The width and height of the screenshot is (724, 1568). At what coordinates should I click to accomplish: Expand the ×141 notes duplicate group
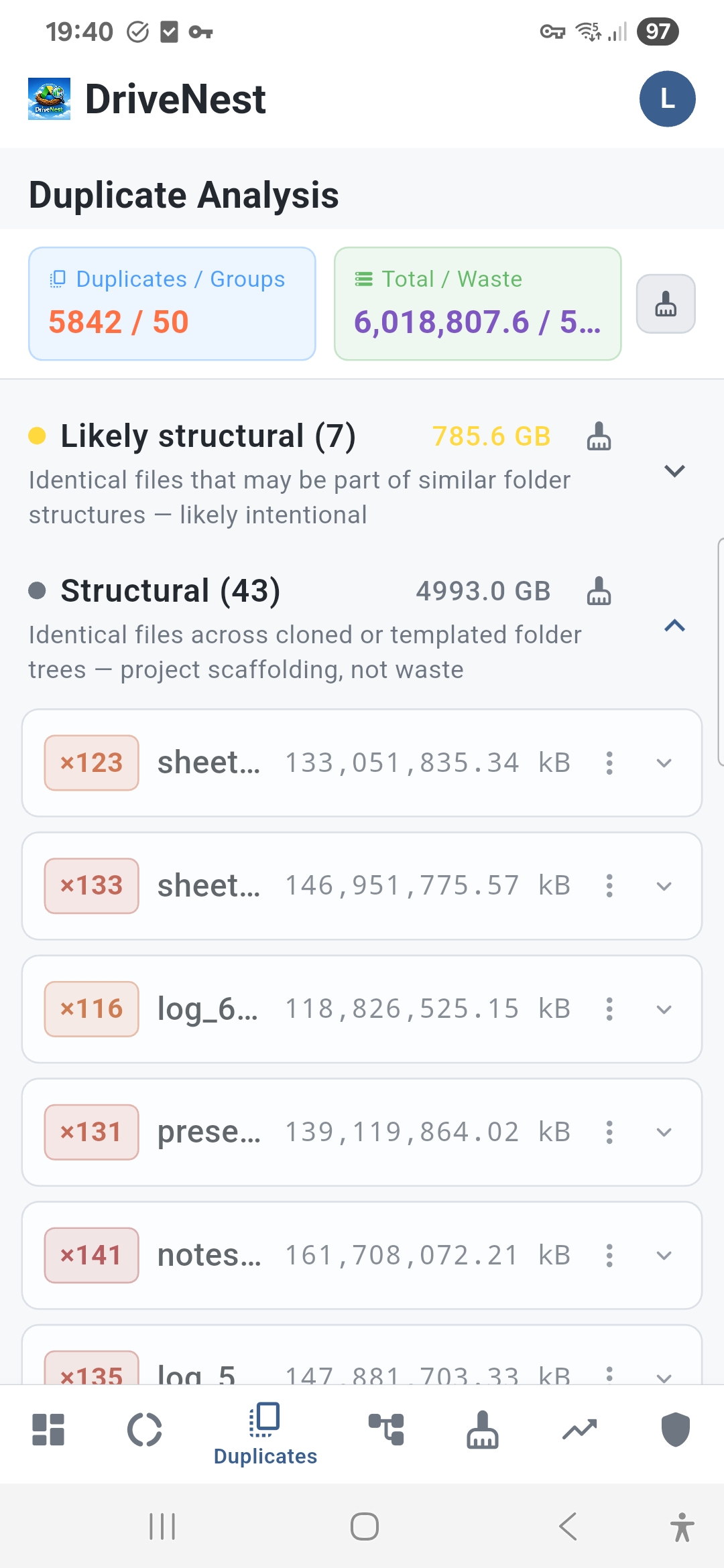pyautogui.click(x=664, y=1256)
